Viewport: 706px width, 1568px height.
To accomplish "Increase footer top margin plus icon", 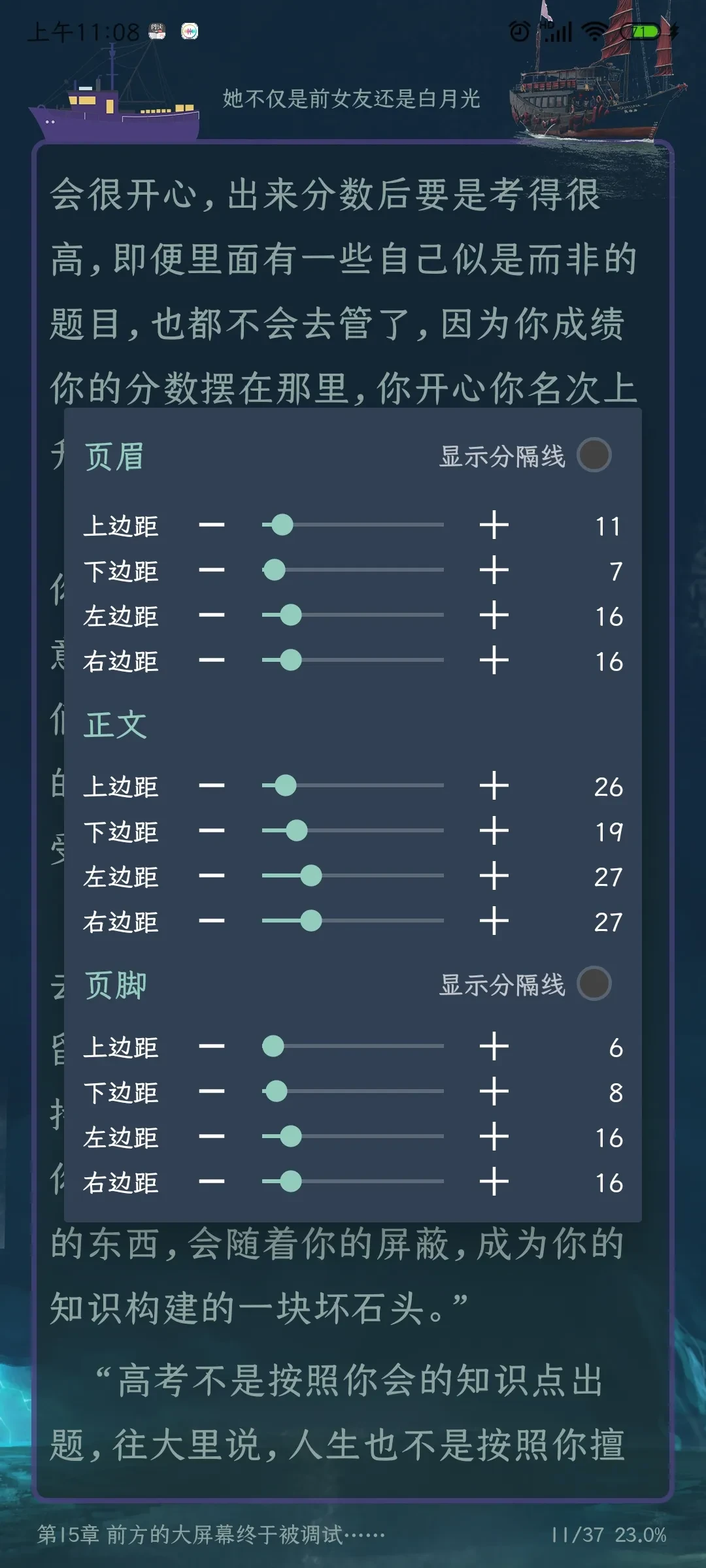I will click(494, 1047).
